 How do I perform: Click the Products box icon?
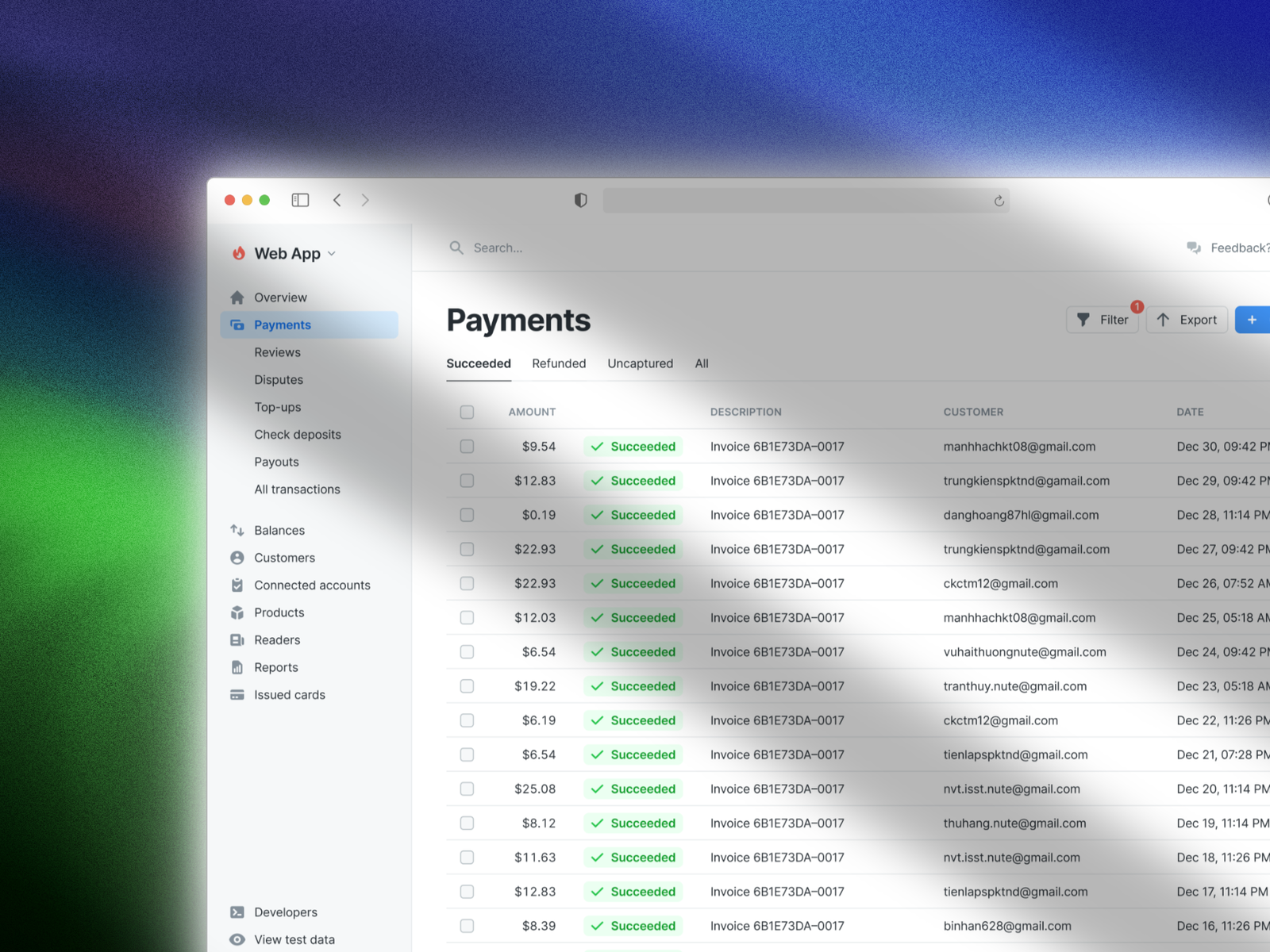pos(237,612)
